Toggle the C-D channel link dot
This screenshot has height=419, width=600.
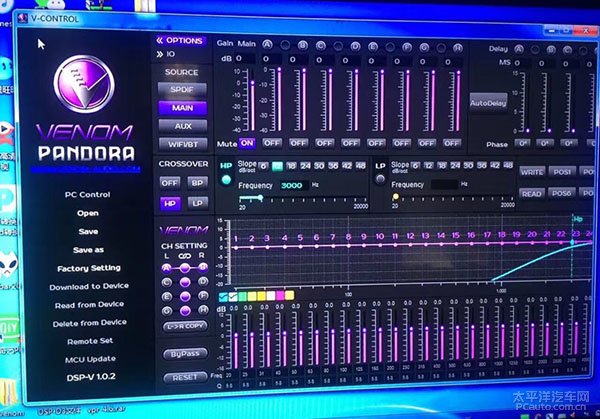[x=185, y=282]
